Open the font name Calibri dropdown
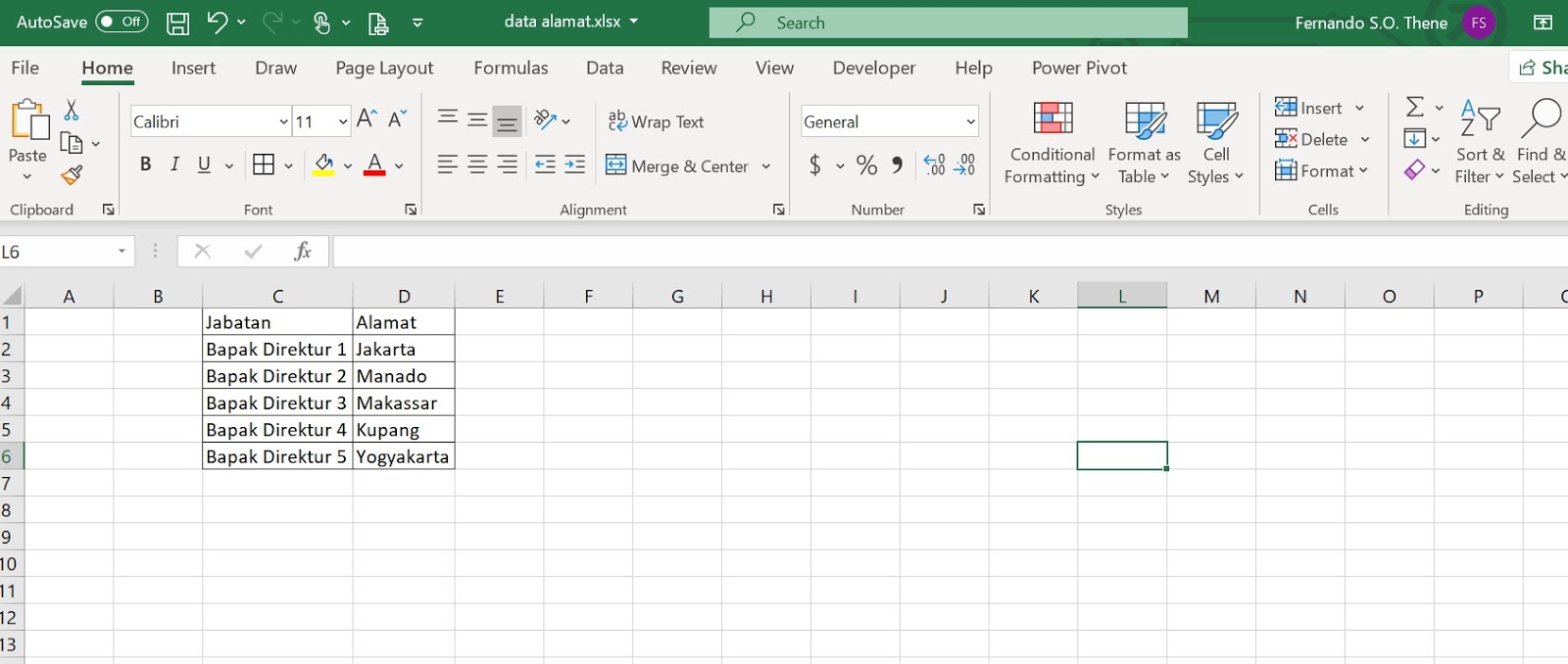The image size is (1568, 664). pyautogui.click(x=283, y=121)
